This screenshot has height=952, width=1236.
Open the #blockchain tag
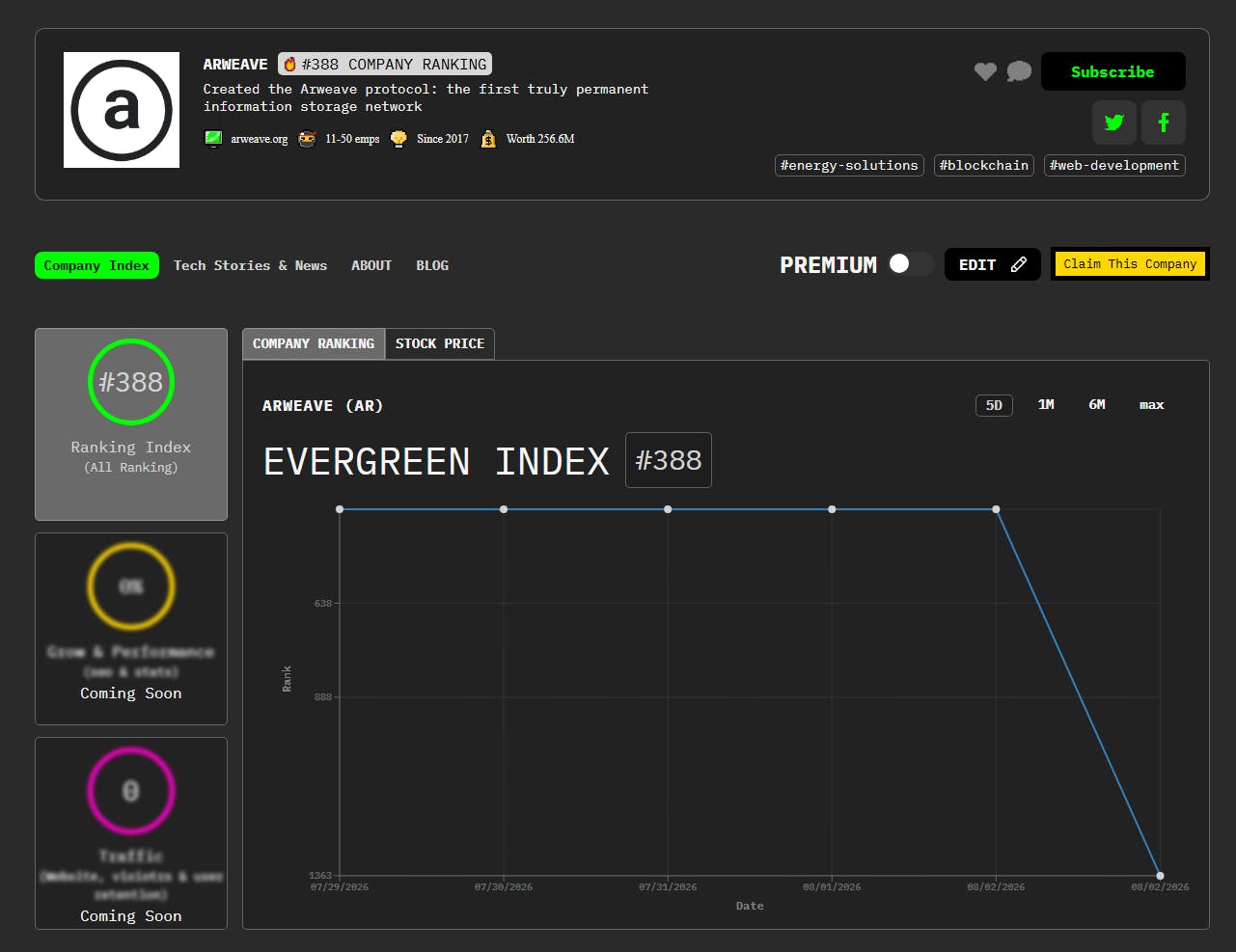click(984, 166)
